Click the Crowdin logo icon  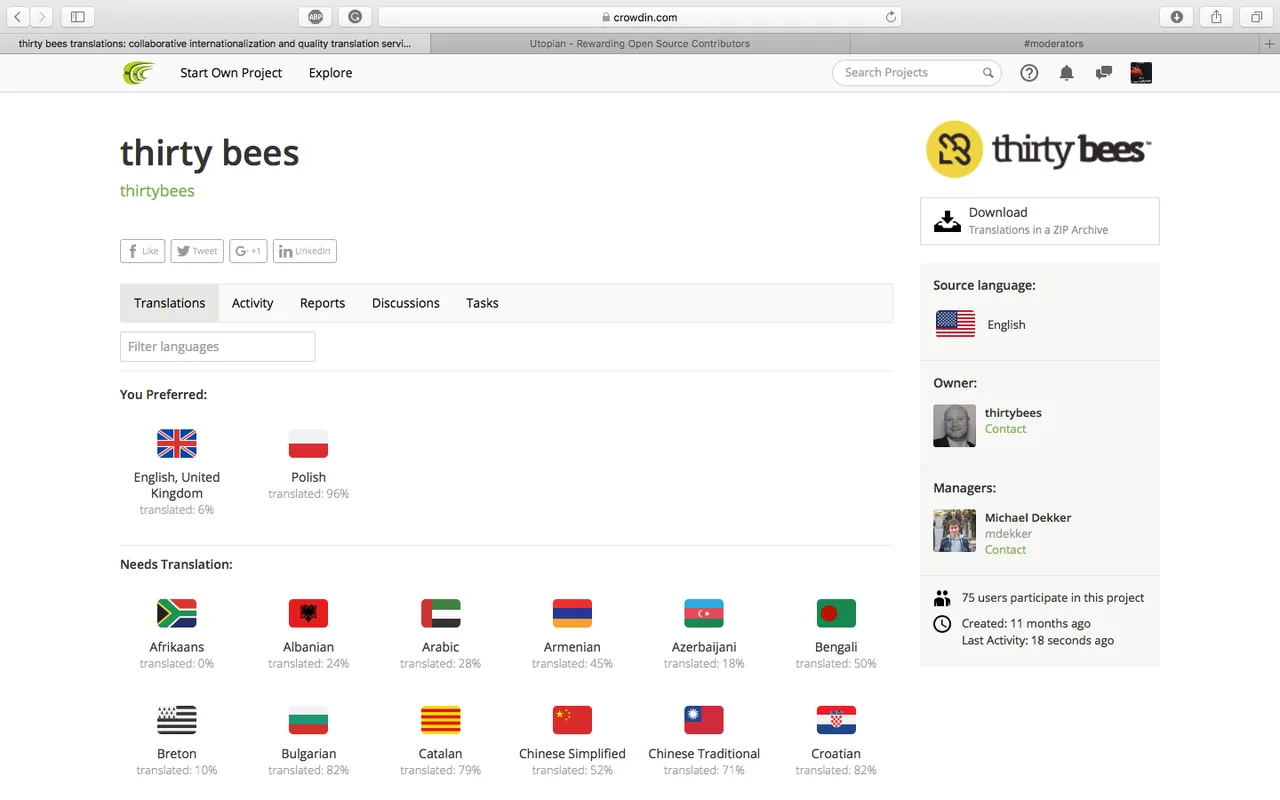pyautogui.click(x=138, y=73)
